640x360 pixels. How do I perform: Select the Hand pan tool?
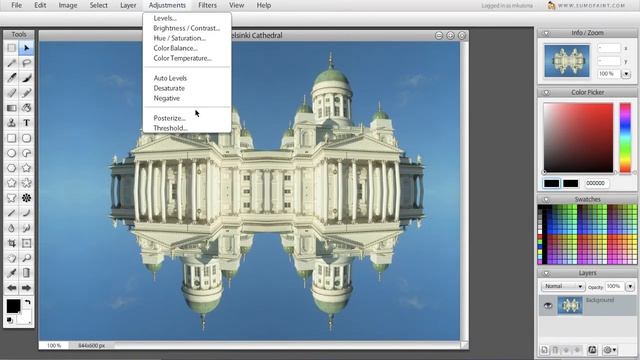[x=11, y=258]
